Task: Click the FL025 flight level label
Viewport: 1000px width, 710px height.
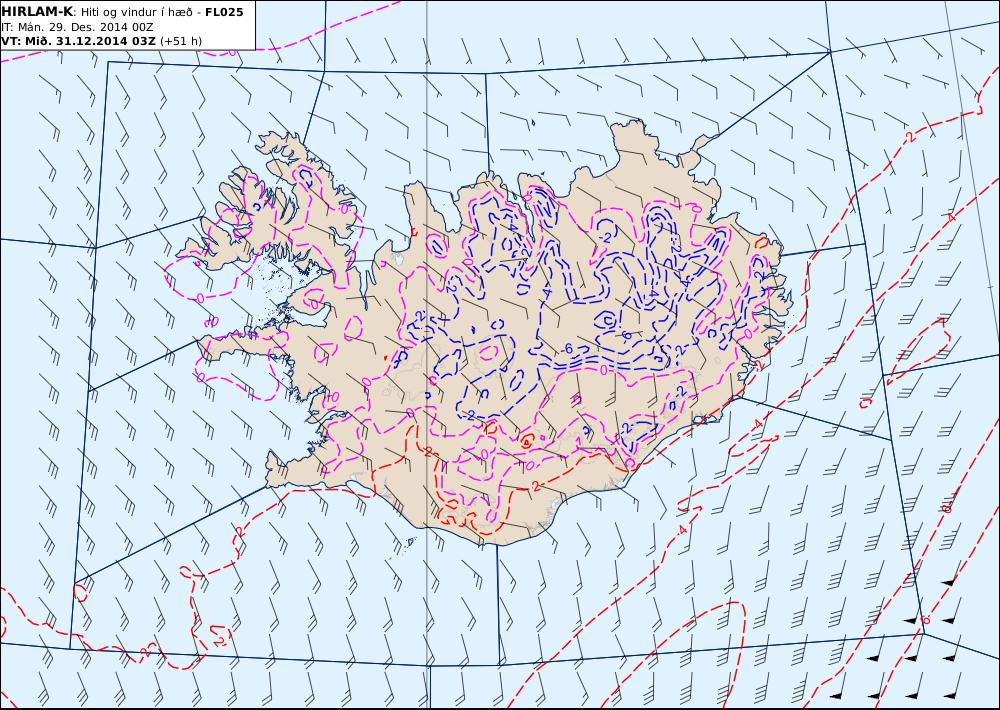Action: (x=224, y=12)
